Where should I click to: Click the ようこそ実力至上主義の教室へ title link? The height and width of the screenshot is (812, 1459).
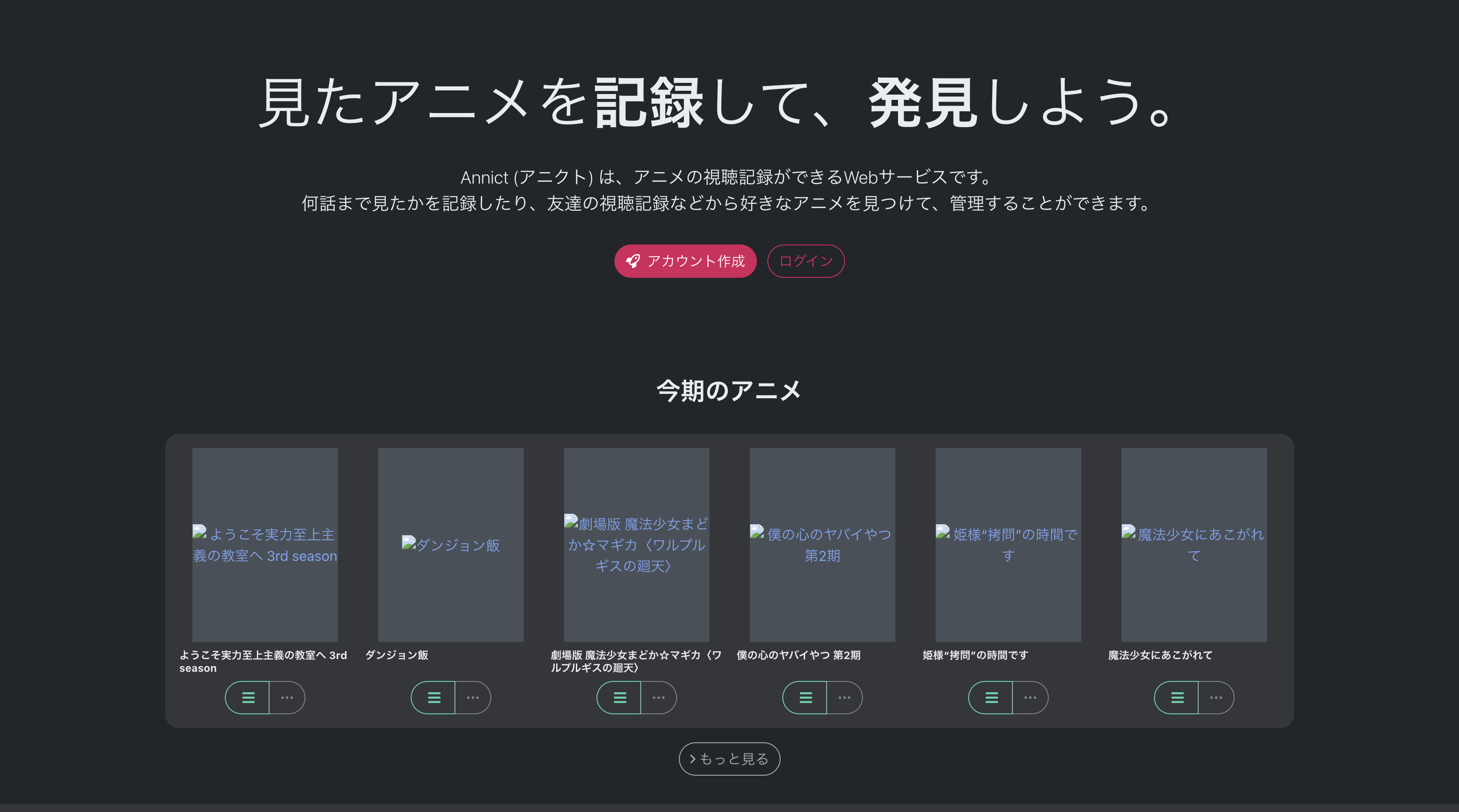(263, 661)
